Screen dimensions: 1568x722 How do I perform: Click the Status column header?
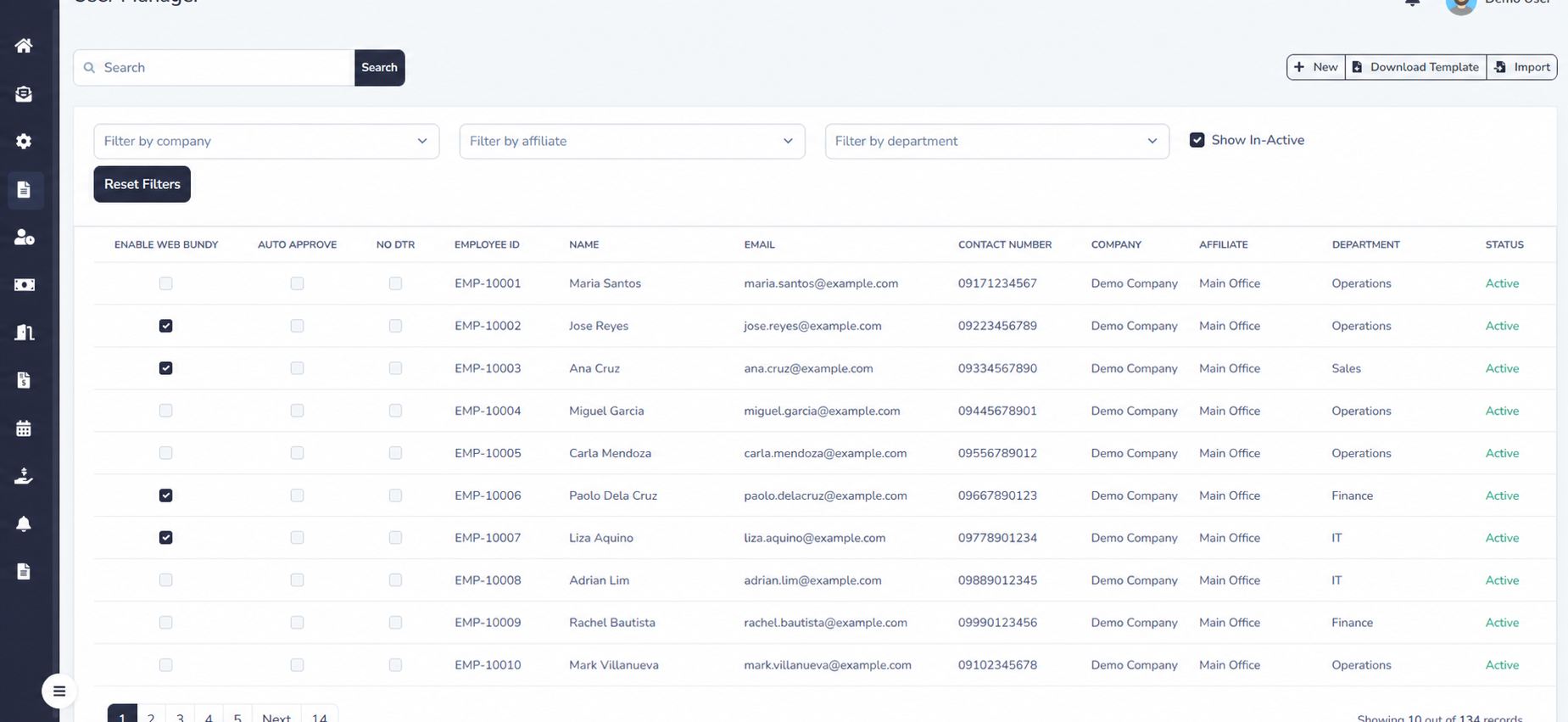1504,244
